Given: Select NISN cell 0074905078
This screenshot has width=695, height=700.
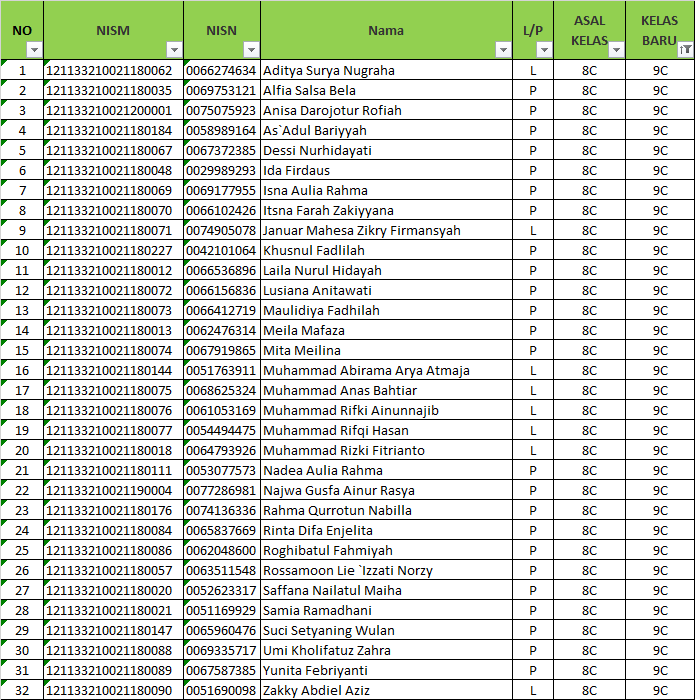Looking at the screenshot, I should tap(222, 231).
